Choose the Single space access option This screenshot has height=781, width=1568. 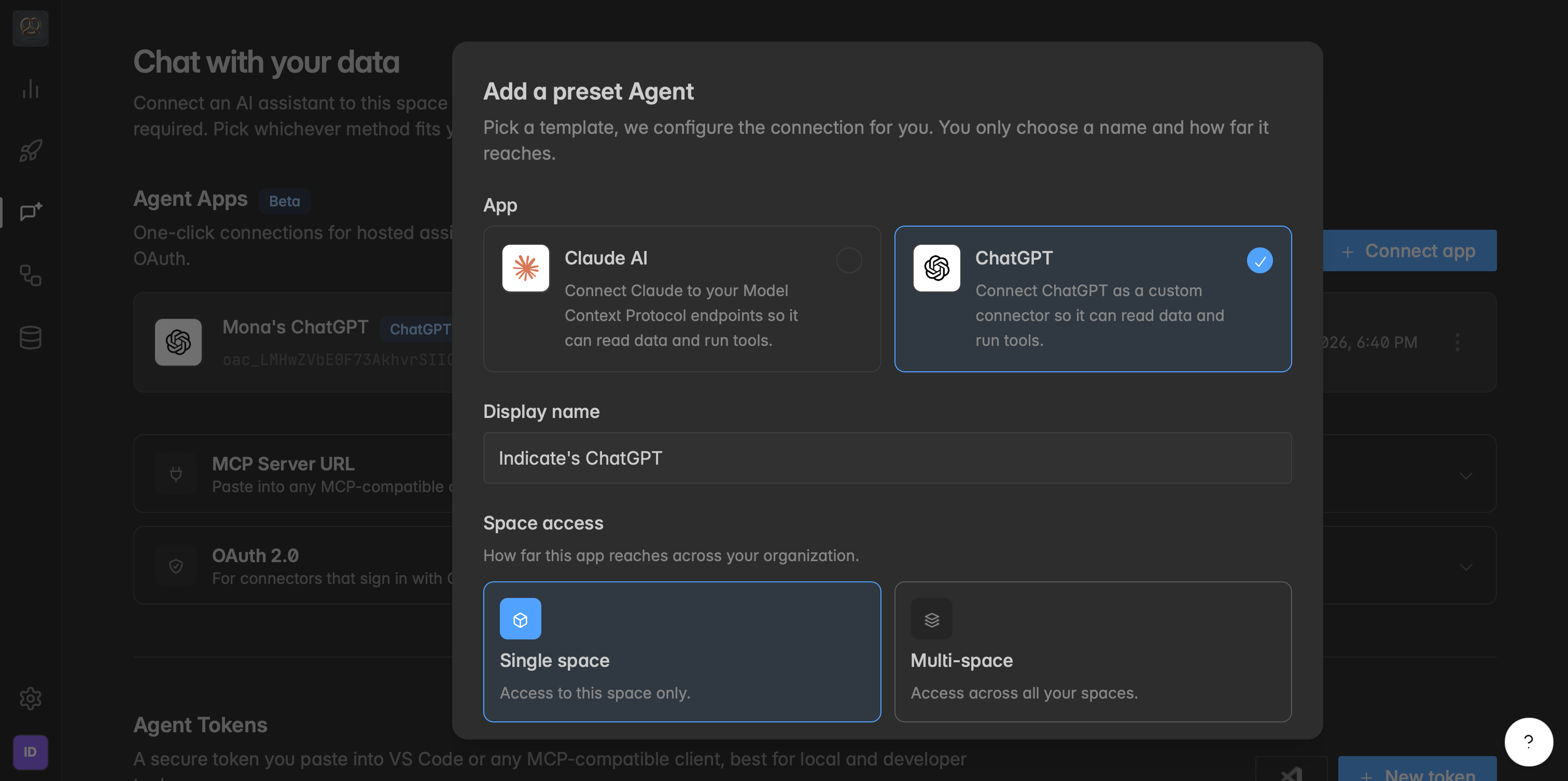coord(682,651)
